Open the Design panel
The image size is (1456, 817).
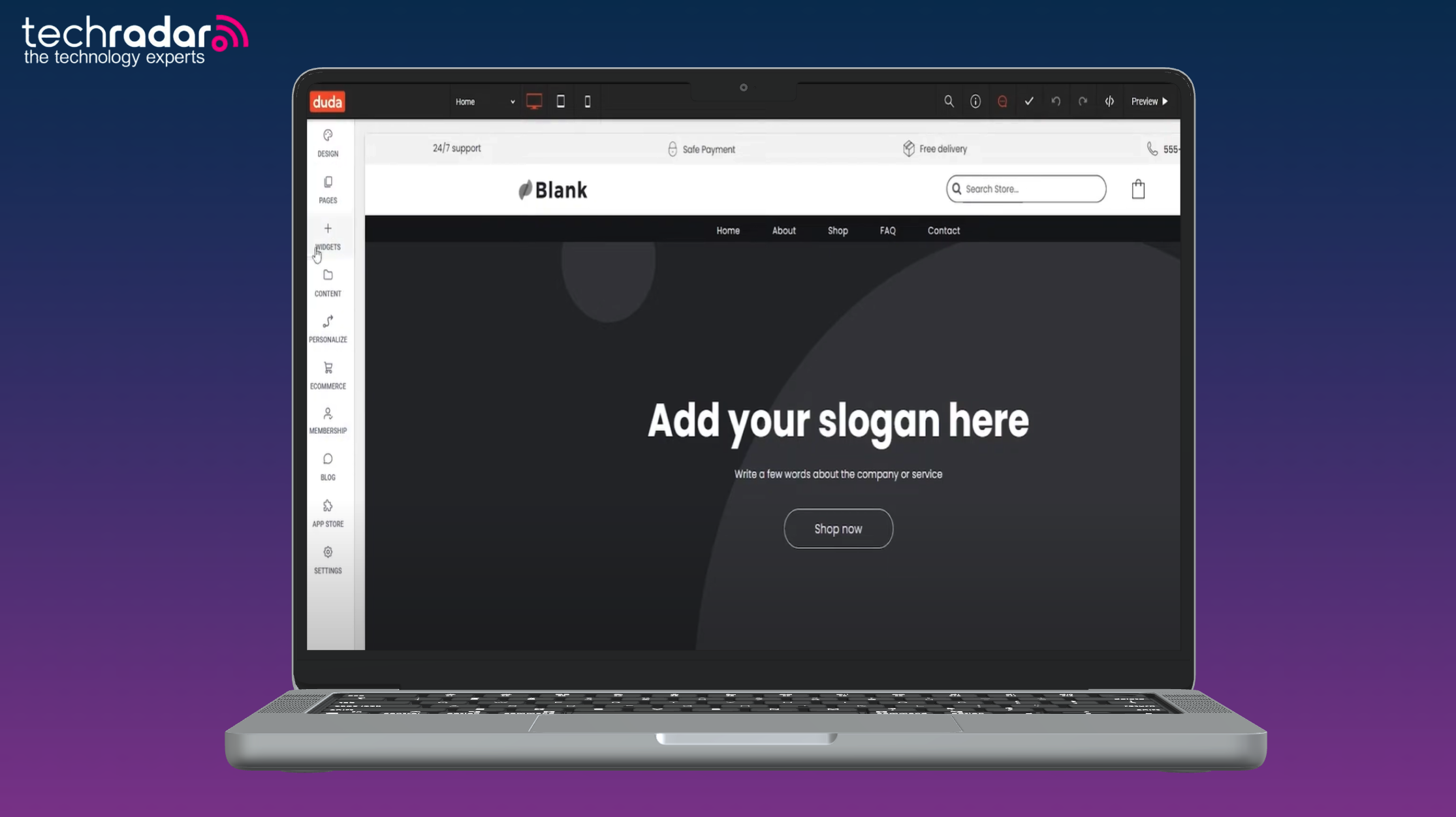(327, 143)
